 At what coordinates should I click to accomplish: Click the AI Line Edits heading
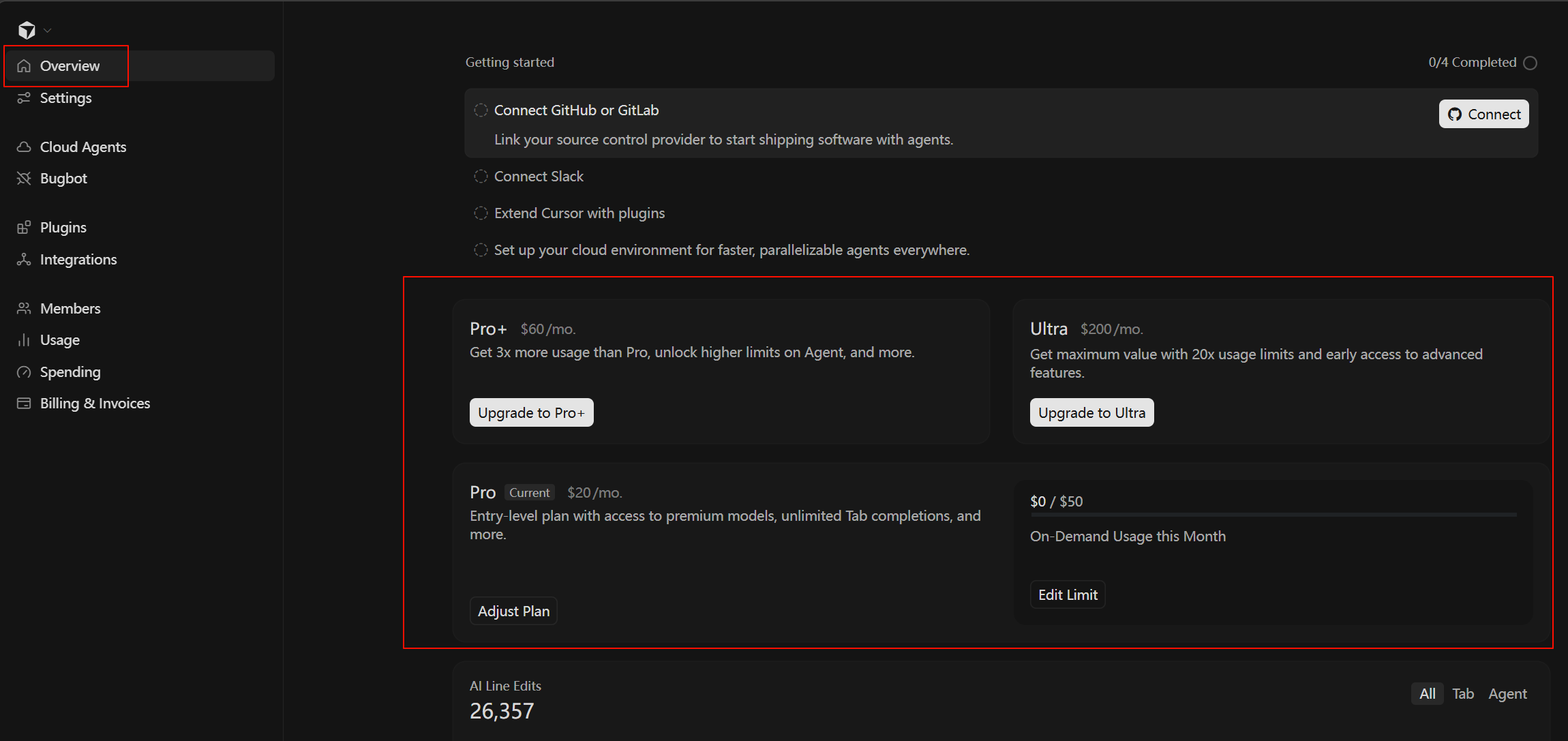[505, 686]
